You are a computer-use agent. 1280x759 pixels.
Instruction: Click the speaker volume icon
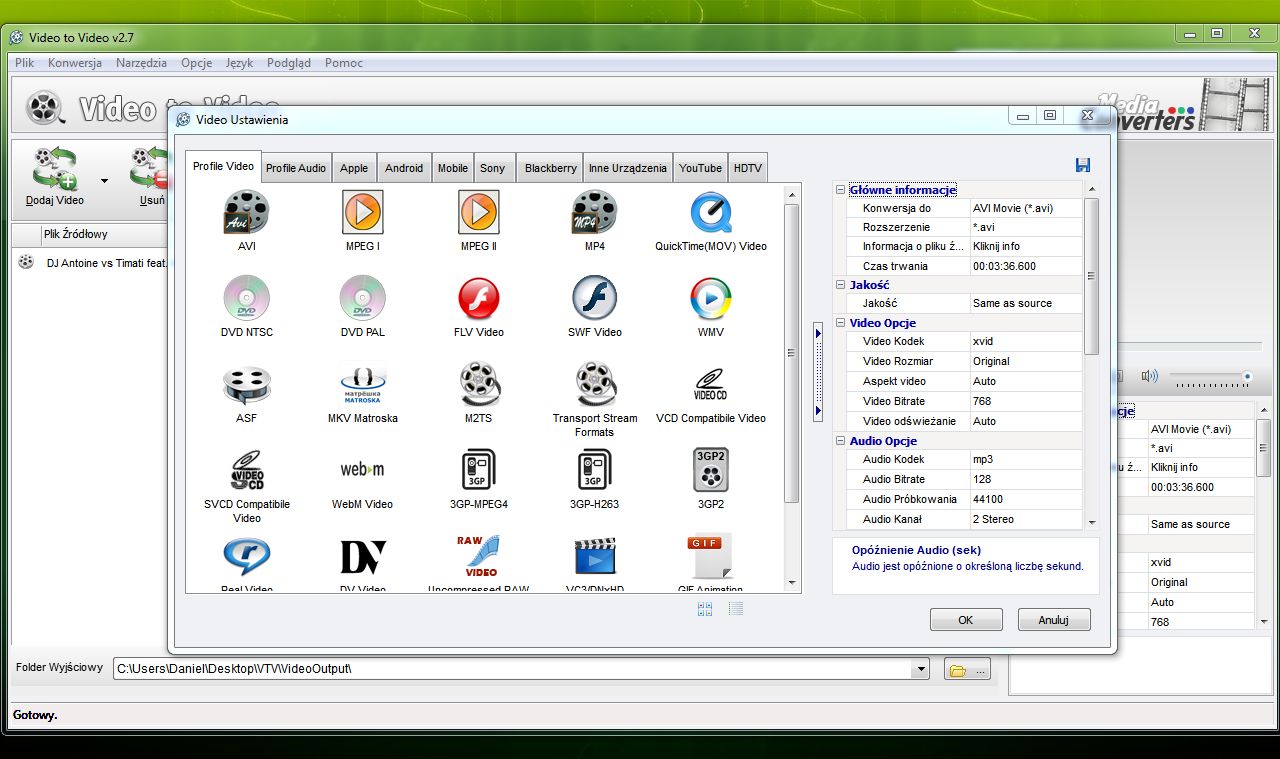click(1149, 377)
